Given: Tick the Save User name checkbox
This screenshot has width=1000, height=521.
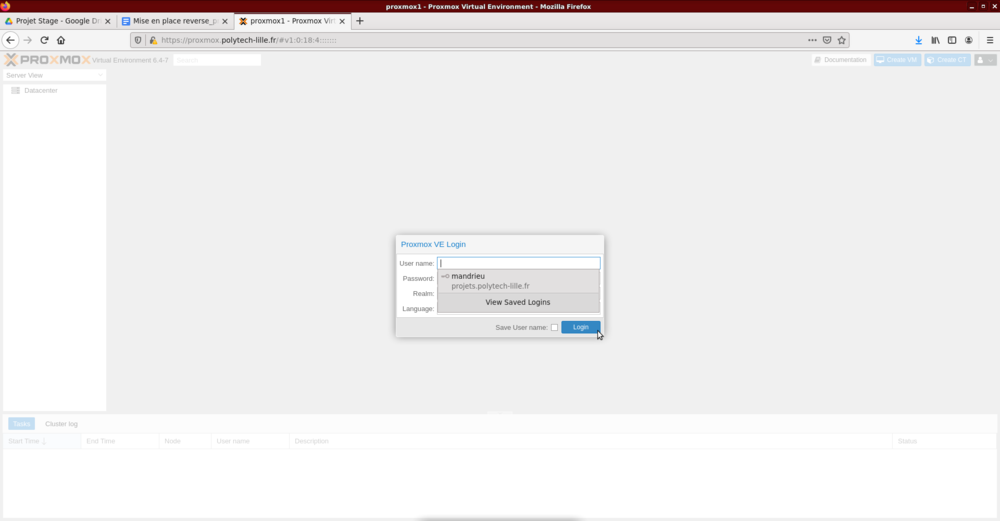Looking at the screenshot, I should [x=554, y=327].
